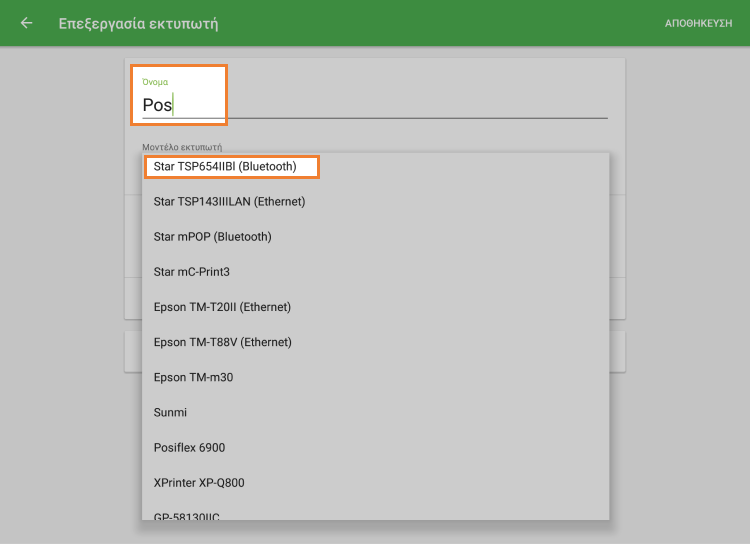Pick Epson TM-m30 from the list

point(193,377)
